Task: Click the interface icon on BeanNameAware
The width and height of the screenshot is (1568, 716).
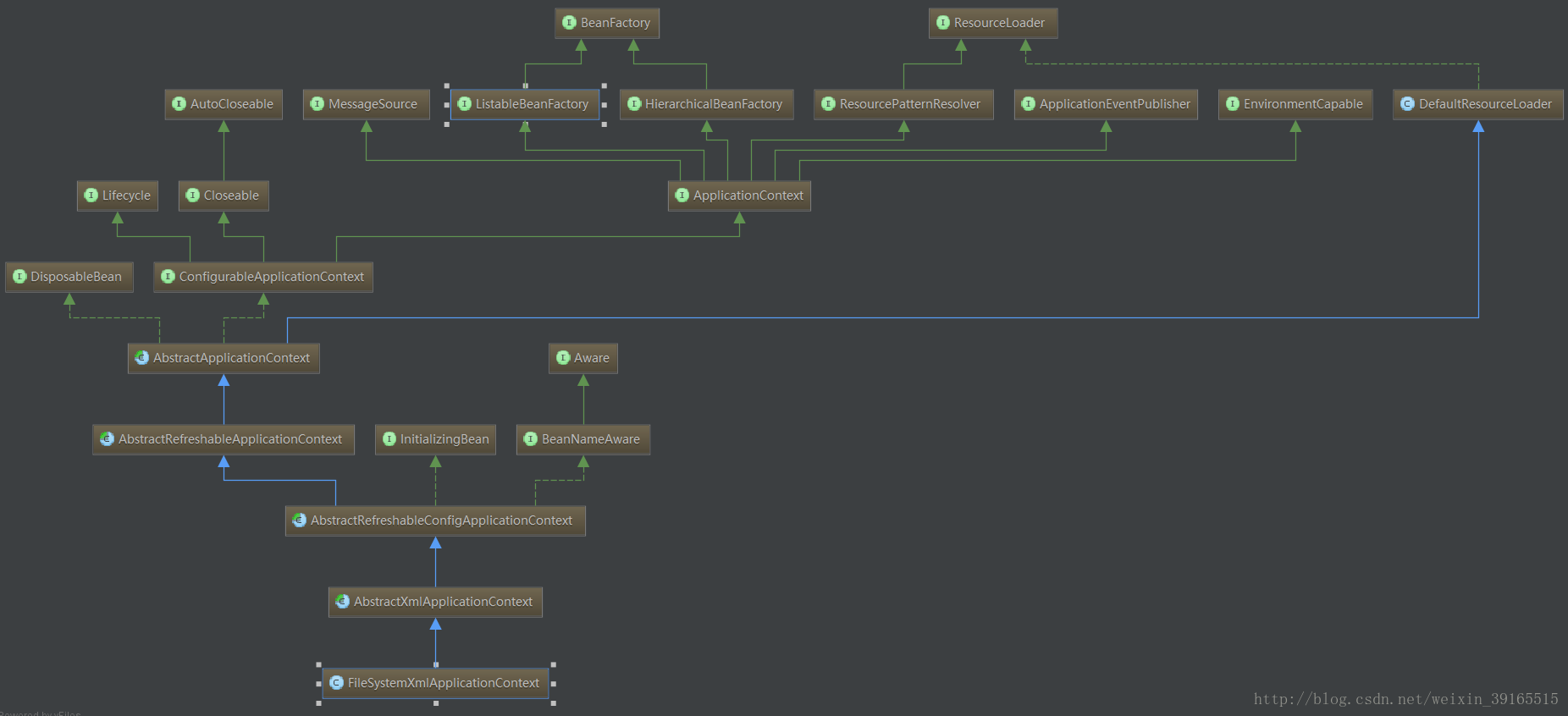Action: click(531, 439)
